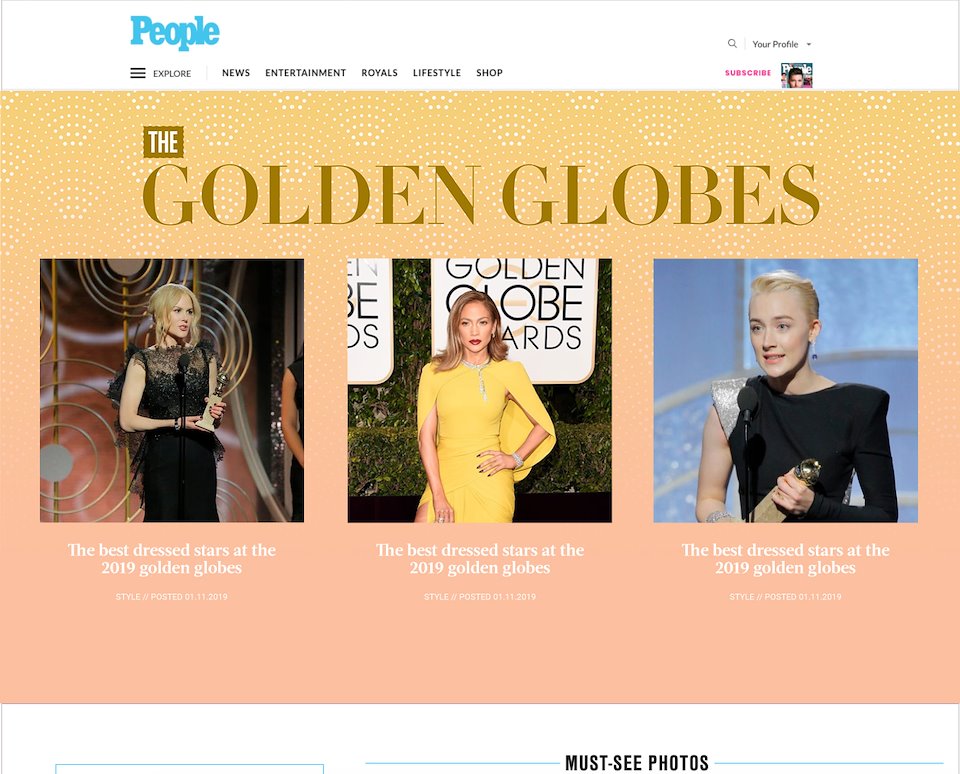Click the People magazine cover thumbnail

coord(797,75)
